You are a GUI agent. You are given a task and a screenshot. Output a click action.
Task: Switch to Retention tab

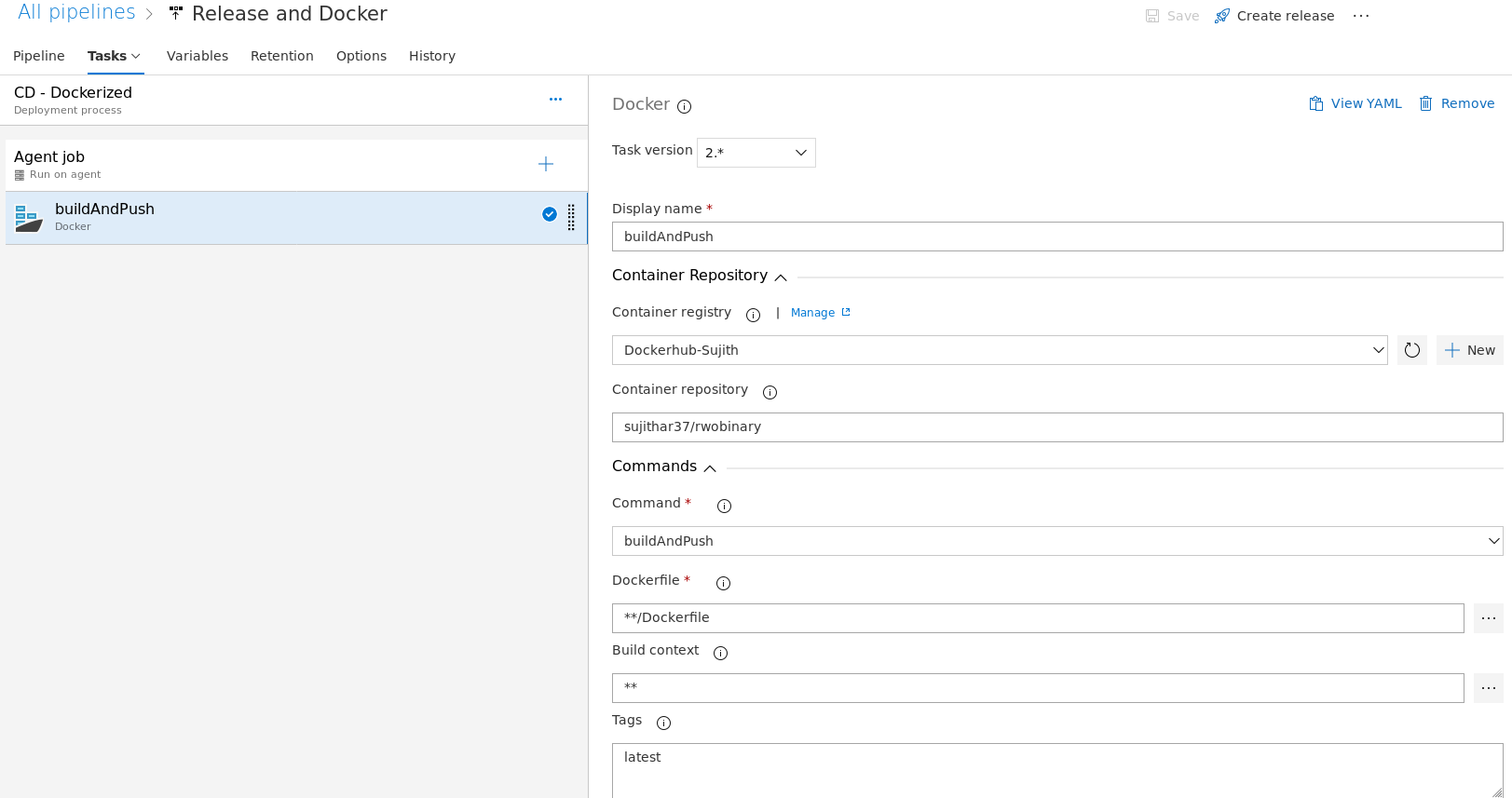pyautogui.click(x=282, y=56)
